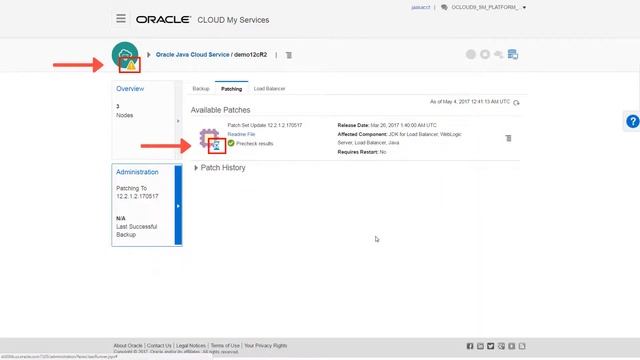The height and width of the screenshot is (360, 640).
Task: Click the greyed-out start service icon
Action: point(471,54)
